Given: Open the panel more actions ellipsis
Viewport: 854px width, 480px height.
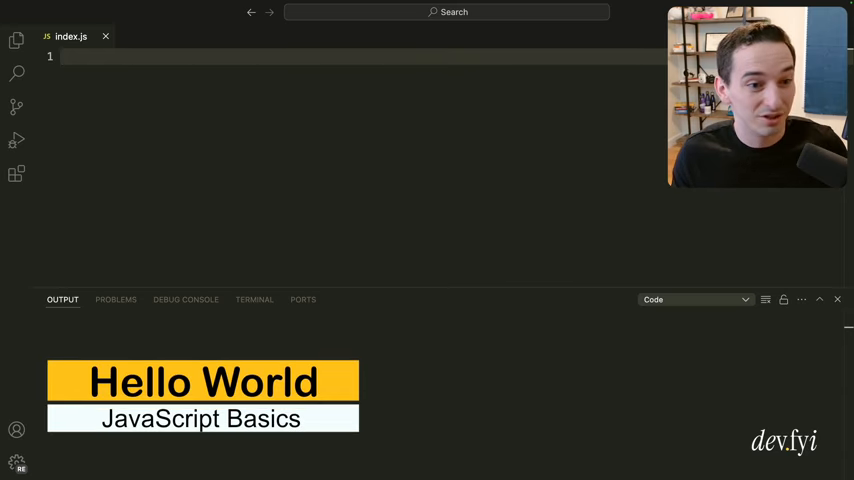Looking at the screenshot, I should click(802, 300).
